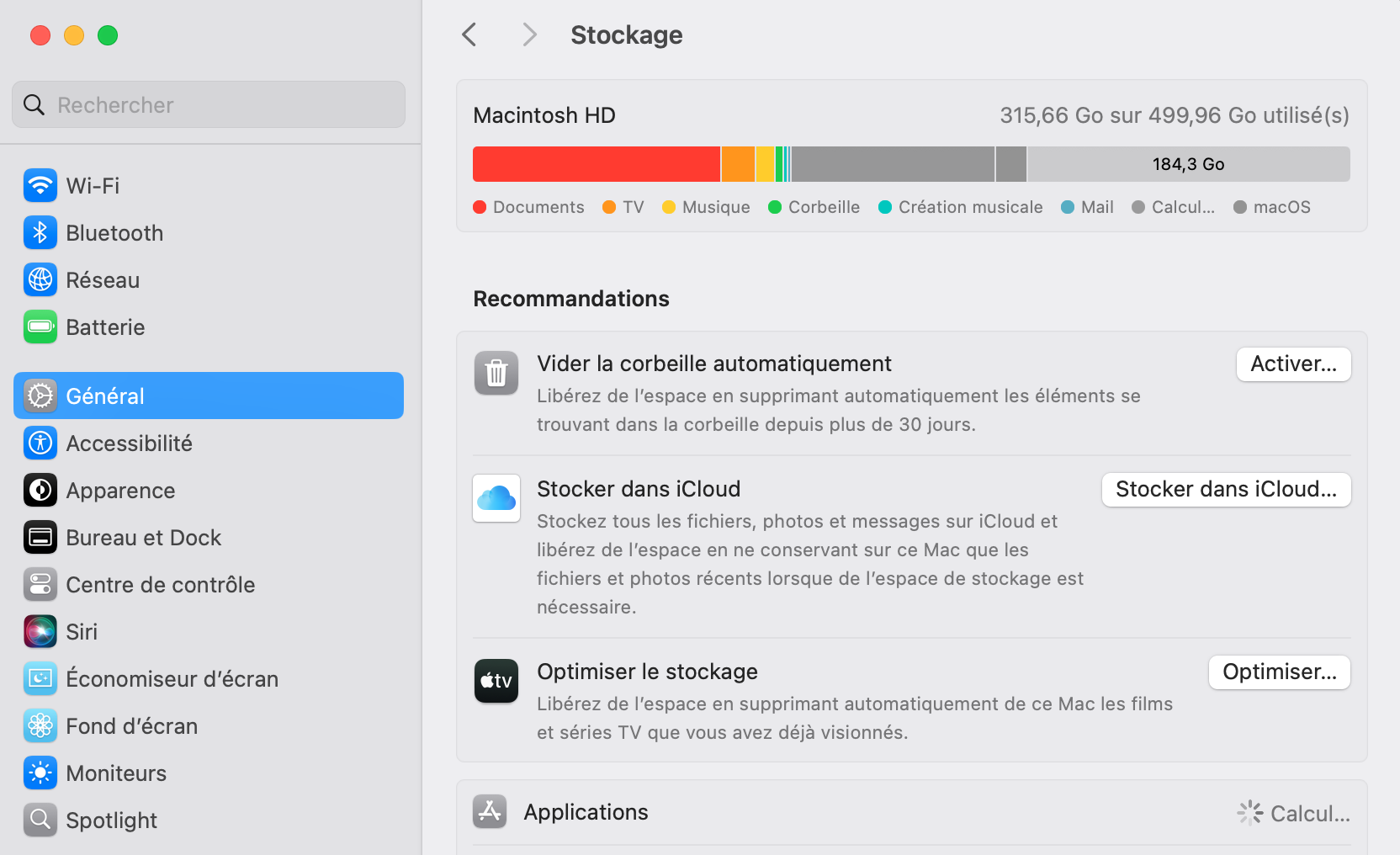
Task: Activate automatic trash emptying with Activer
Action: tap(1294, 364)
